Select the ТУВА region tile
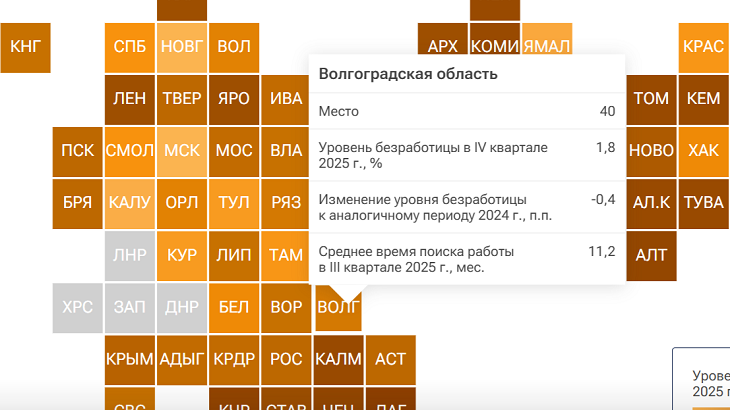Screen dimensions: 730x410 pos(703,202)
